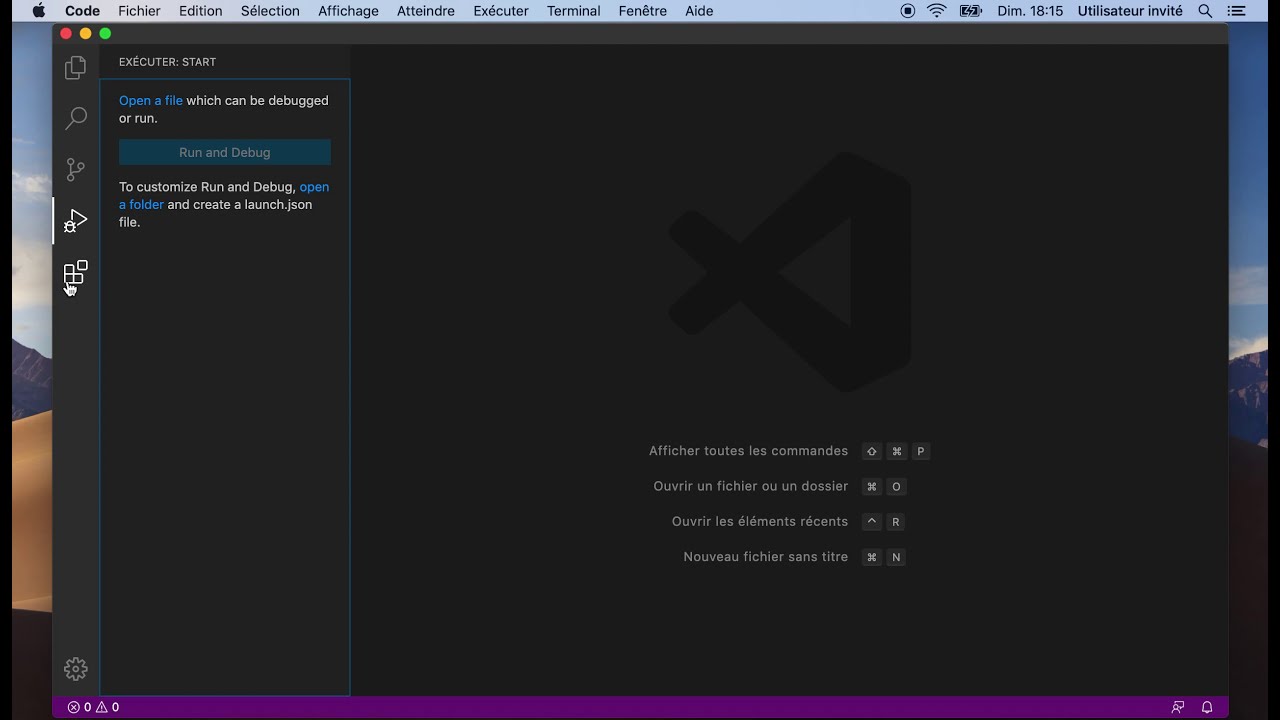
Task: Open the Fichier menu
Action: pos(139,11)
